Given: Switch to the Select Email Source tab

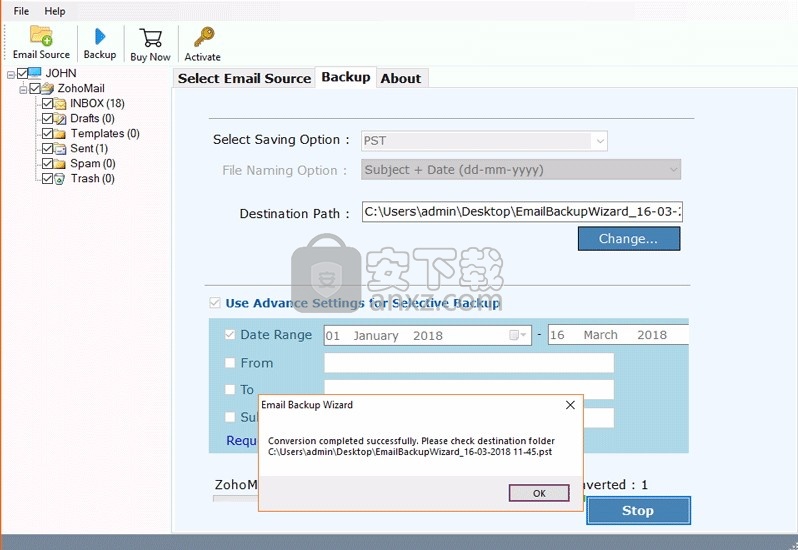Looking at the screenshot, I should coord(244,78).
